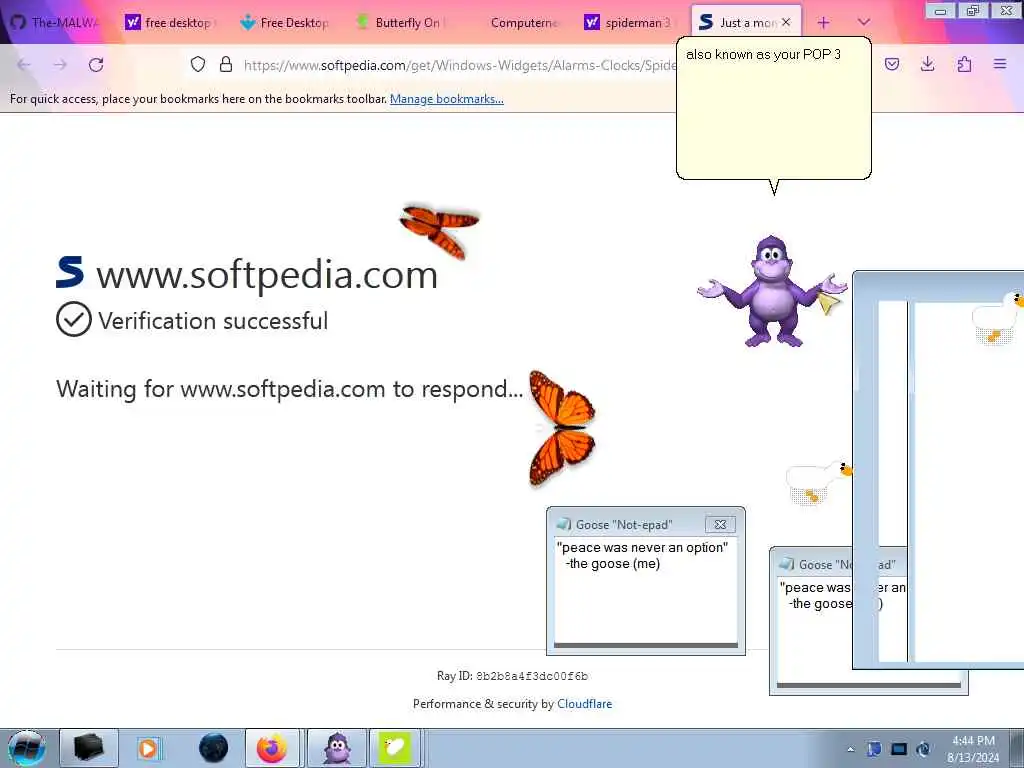
Task: Click the goose walking near the notepads
Action: pos(819,482)
